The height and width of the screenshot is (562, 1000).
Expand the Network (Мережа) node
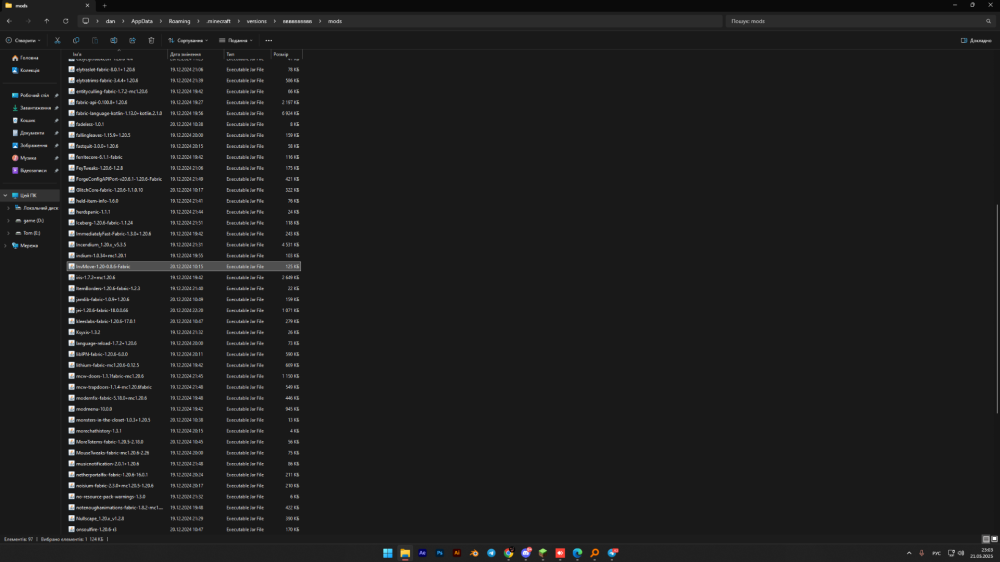point(5,246)
